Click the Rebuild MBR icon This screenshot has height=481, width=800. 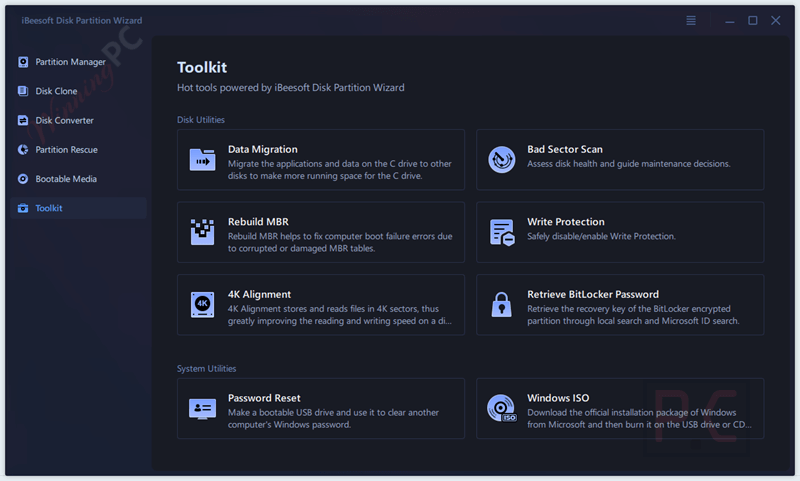(203, 232)
